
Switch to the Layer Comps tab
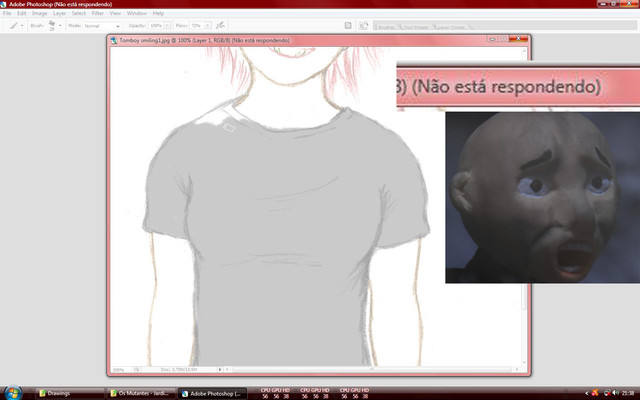click(451, 27)
